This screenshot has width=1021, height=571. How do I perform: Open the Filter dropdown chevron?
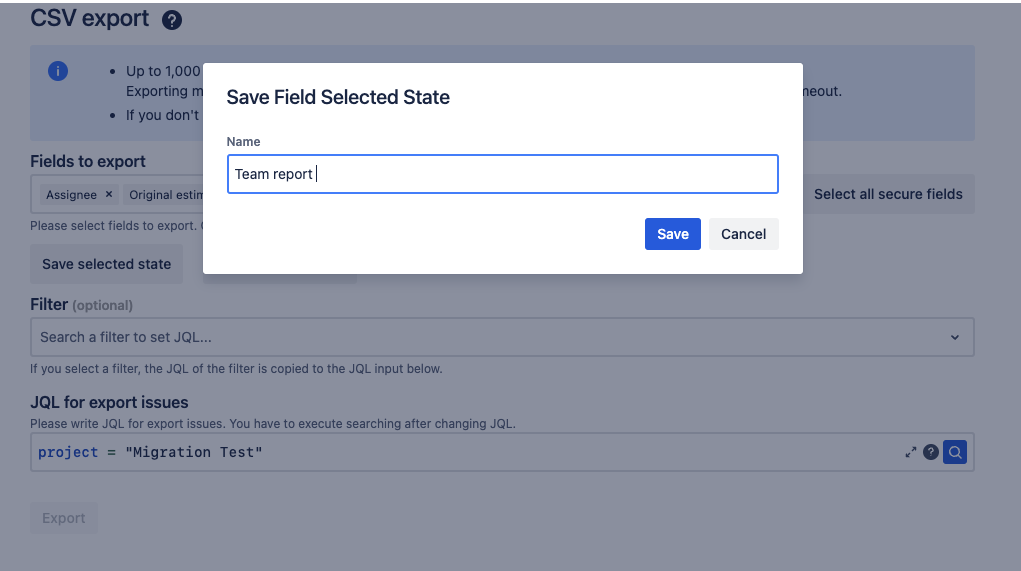click(x=955, y=337)
